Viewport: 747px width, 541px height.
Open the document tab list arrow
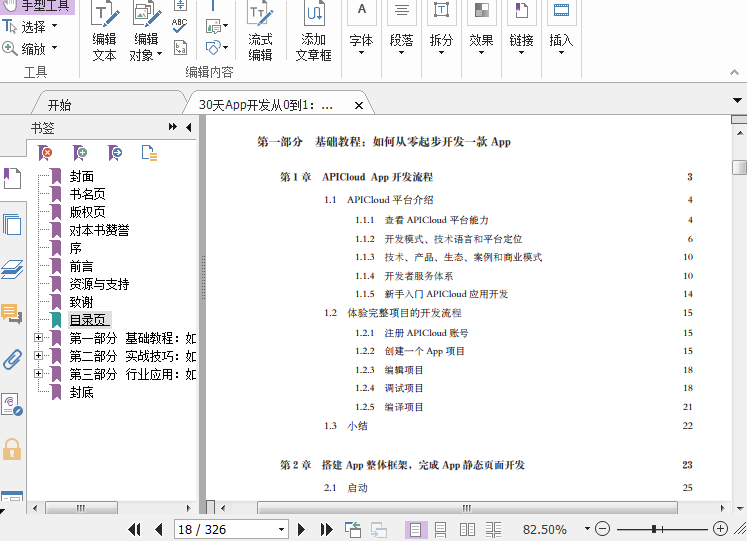coord(737,100)
